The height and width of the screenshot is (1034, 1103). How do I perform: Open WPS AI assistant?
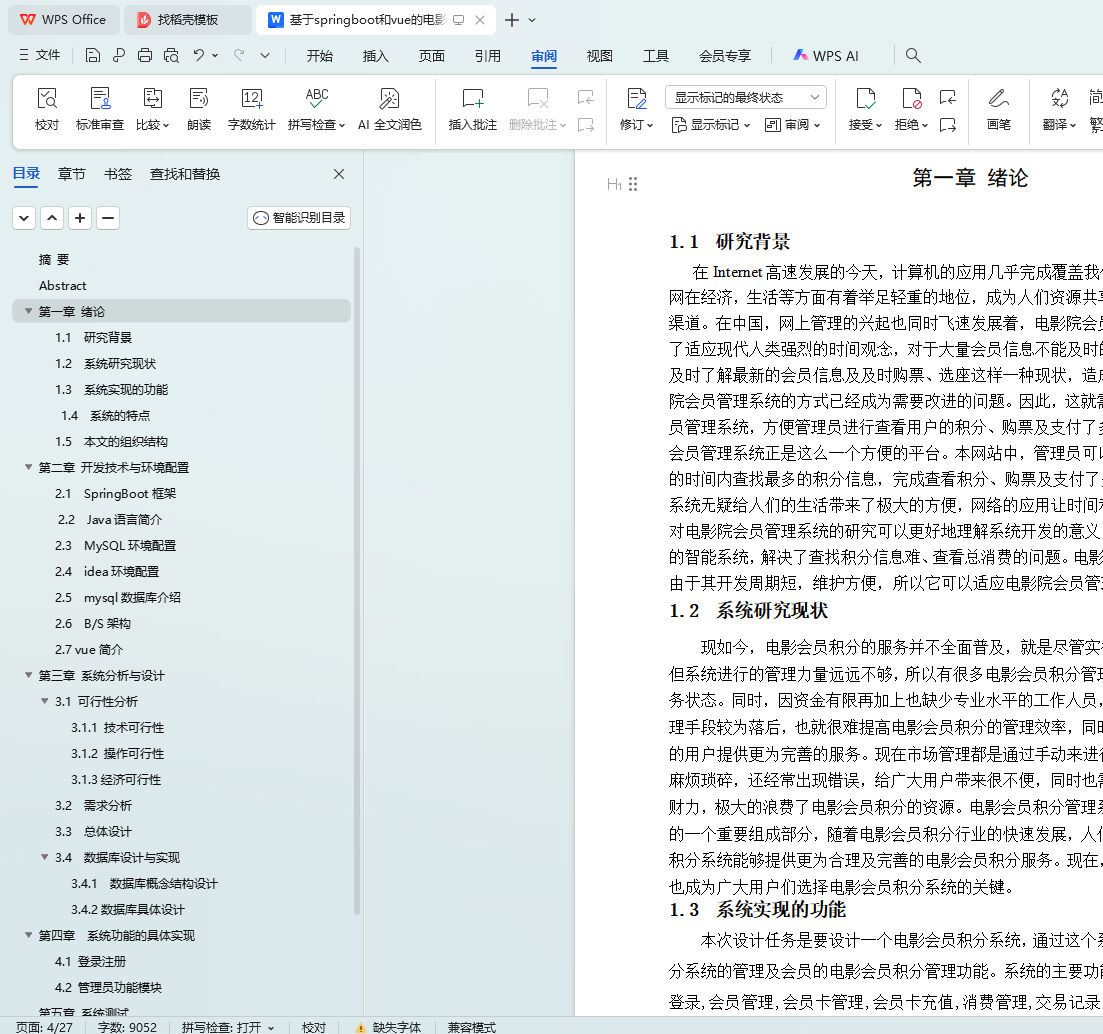tap(826, 56)
